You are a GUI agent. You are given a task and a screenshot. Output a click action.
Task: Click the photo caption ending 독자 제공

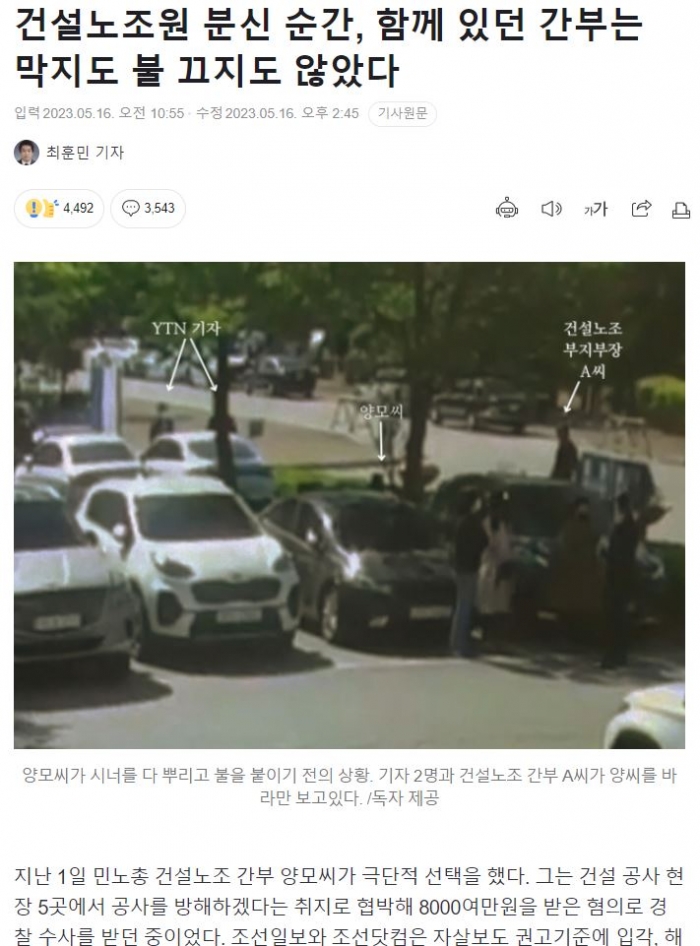click(x=349, y=786)
